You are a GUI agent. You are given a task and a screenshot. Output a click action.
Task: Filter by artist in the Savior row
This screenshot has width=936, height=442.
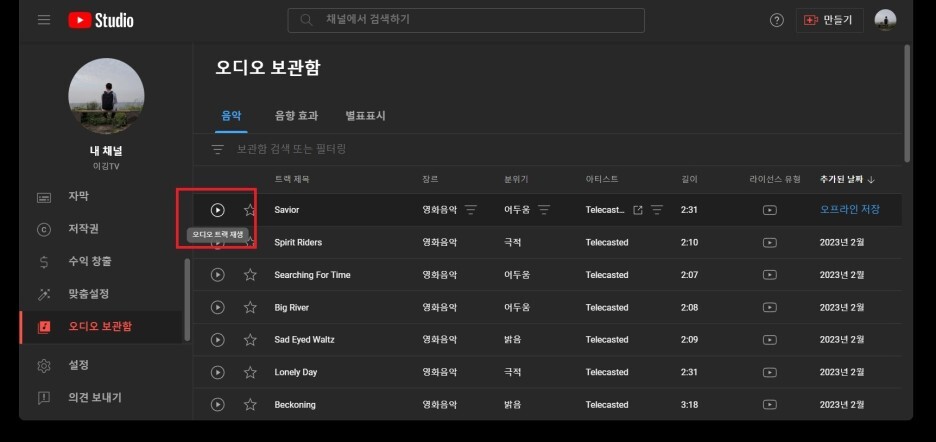tap(657, 210)
